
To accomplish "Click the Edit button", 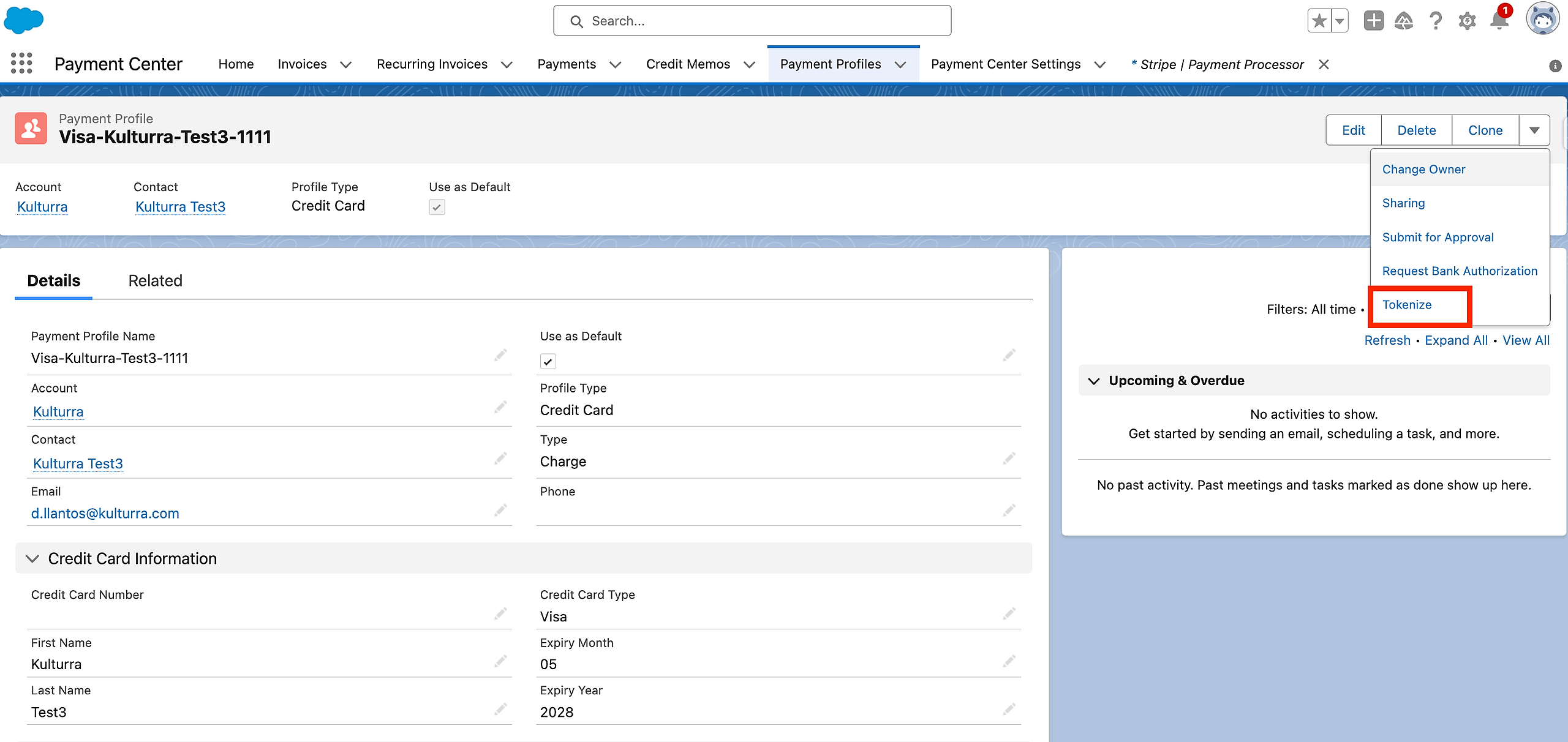I will 1353,130.
